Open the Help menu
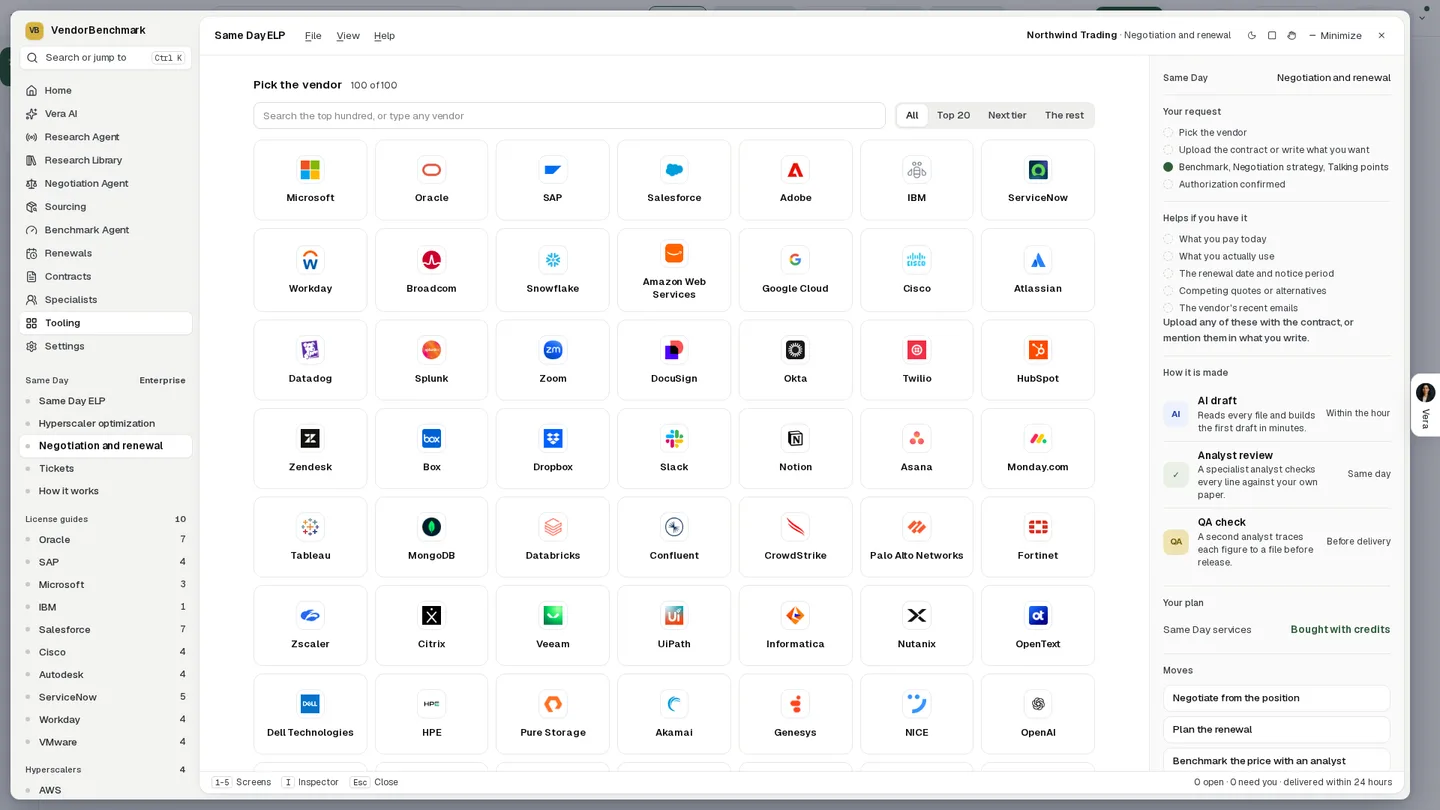This screenshot has width=1440, height=810. pyautogui.click(x=384, y=36)
